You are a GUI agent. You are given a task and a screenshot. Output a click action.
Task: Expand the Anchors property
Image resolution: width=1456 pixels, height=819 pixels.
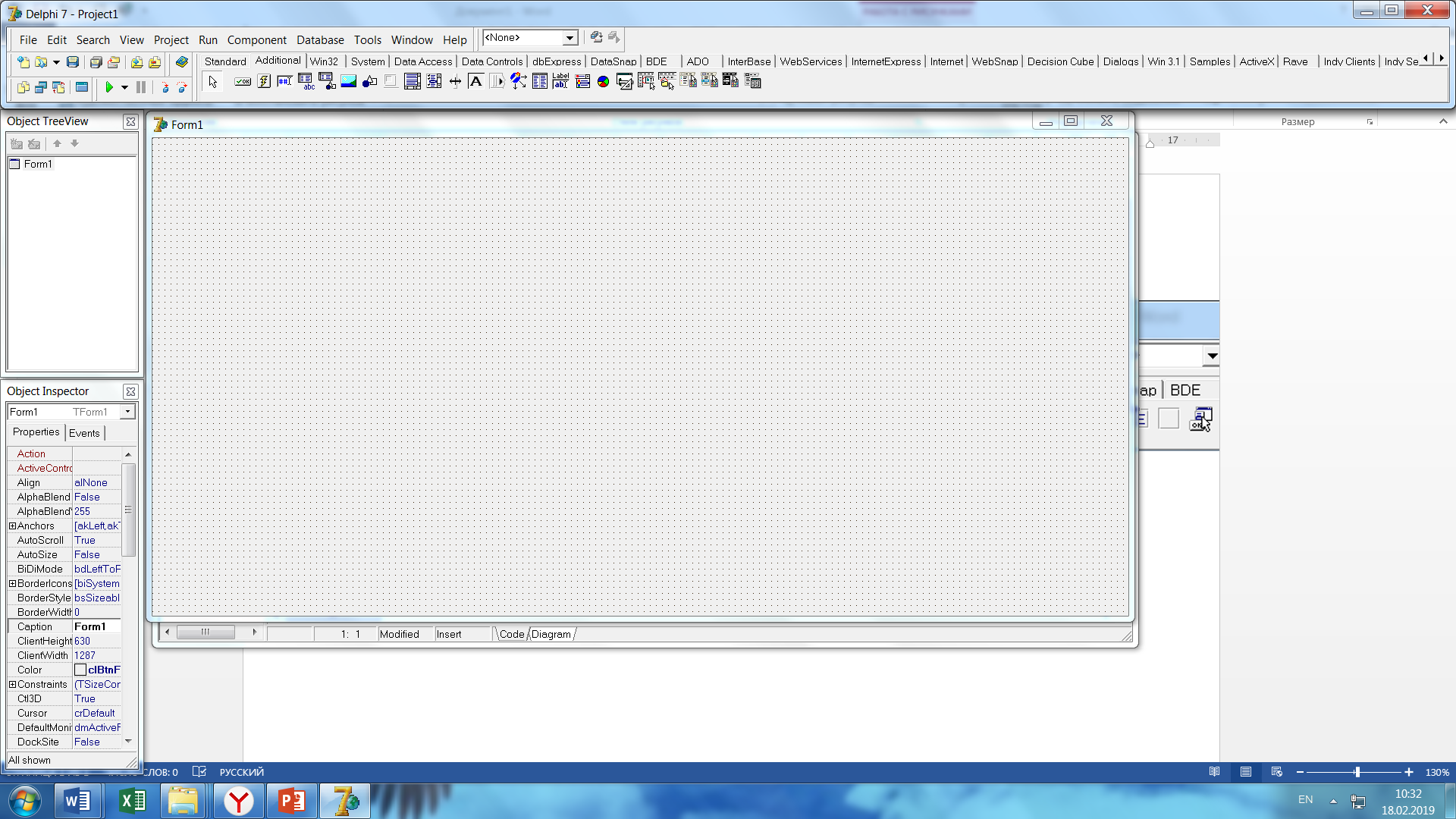12,526
